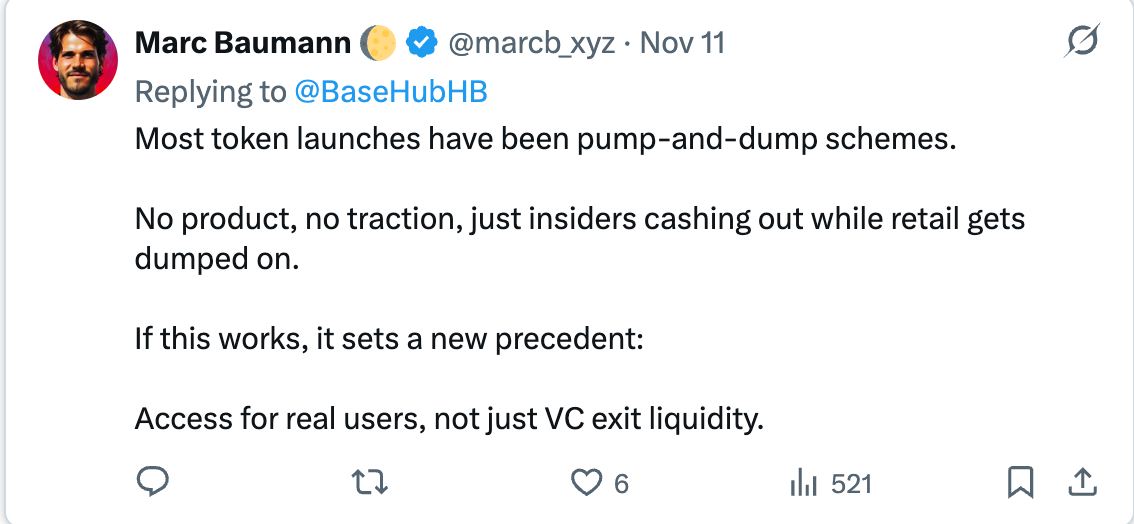
Task: Click the like count showing 6
Action: [621, 485]
